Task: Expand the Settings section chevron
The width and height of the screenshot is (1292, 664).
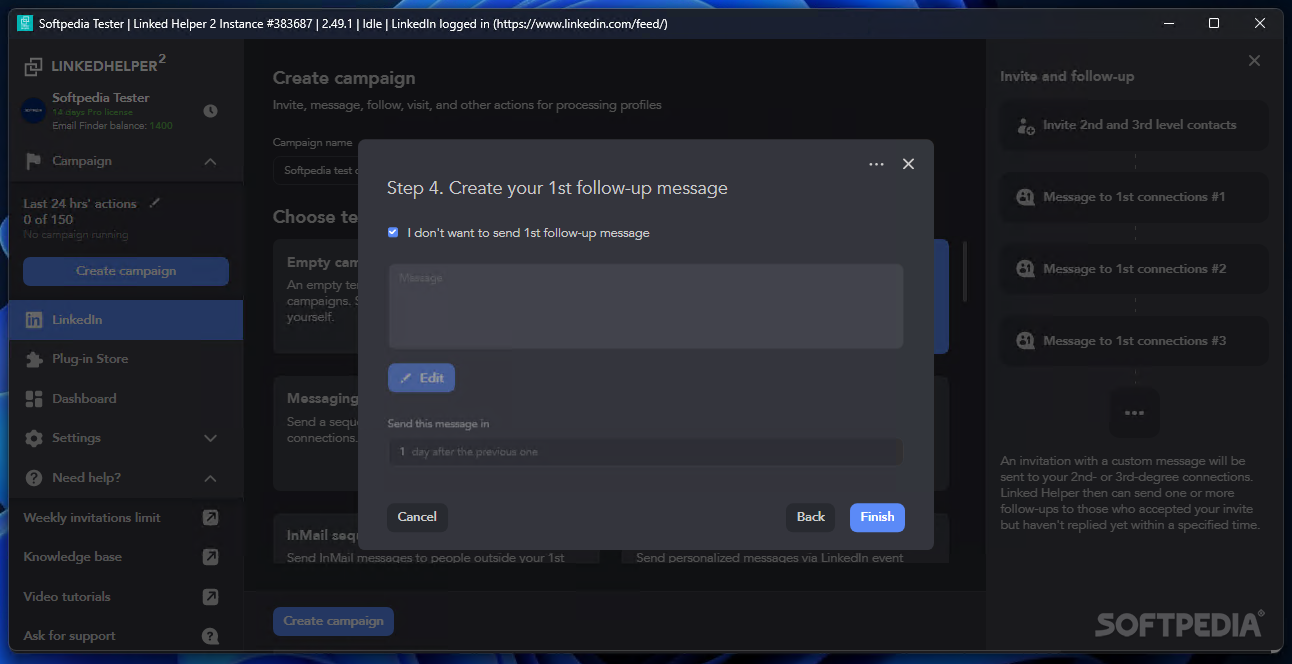Action: [210, 438]
